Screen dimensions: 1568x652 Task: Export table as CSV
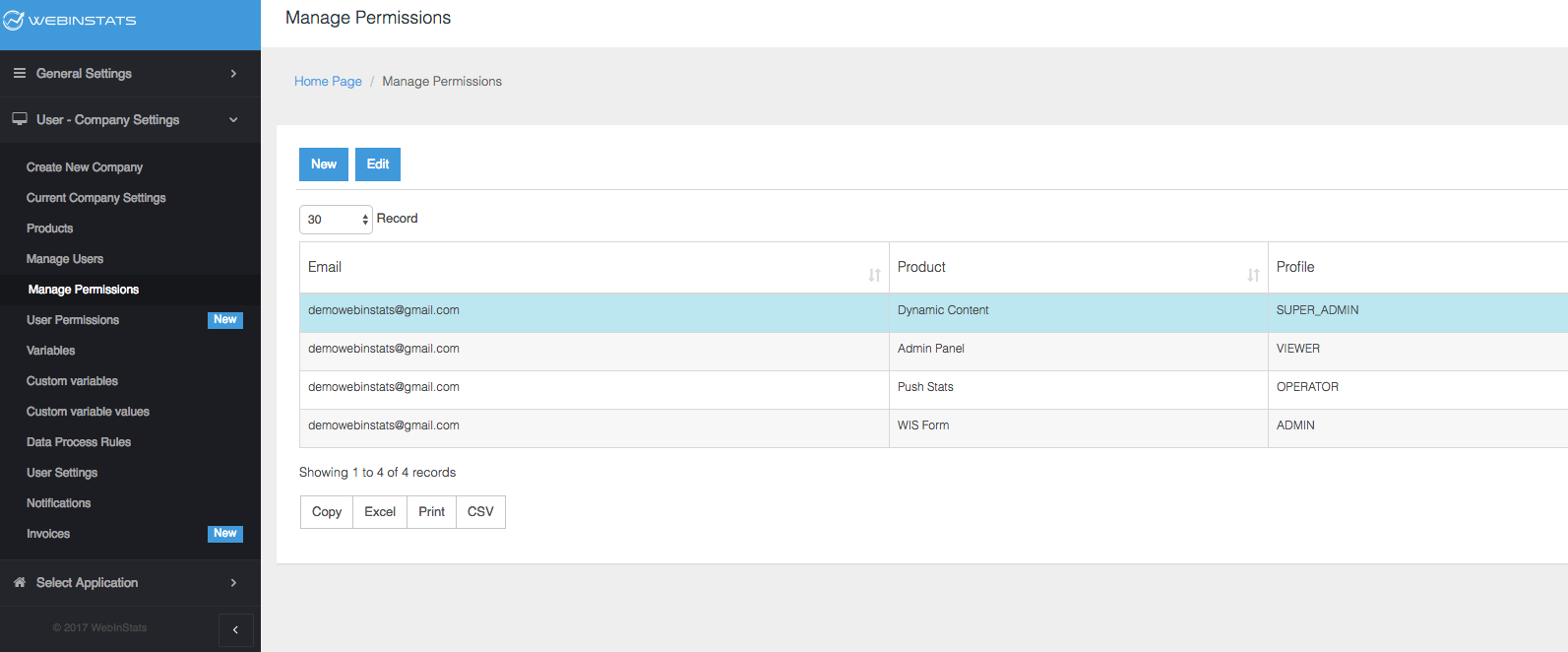tap(480, 512)
